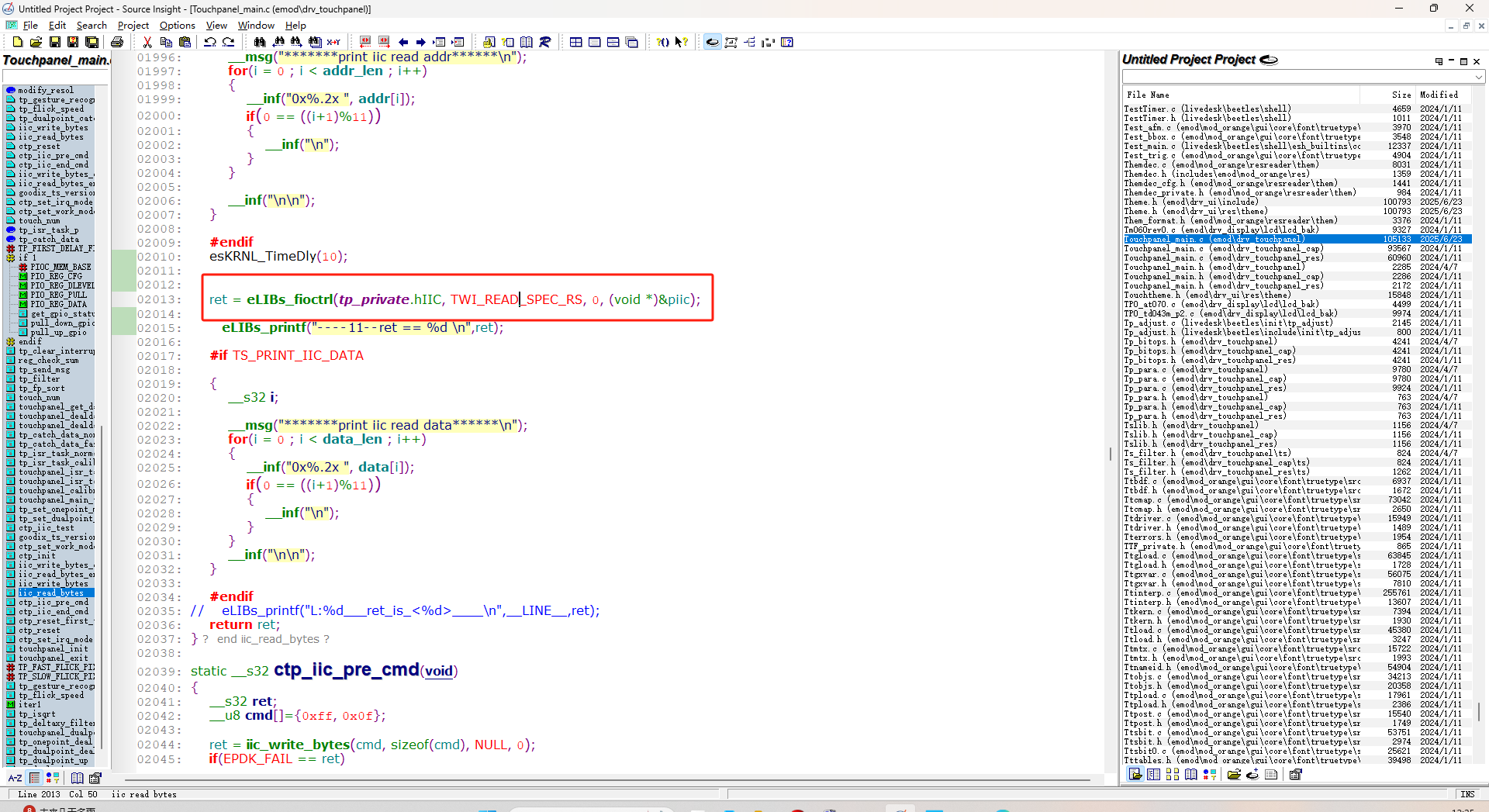Click the symbol type filter icon below symbol list
The image size is (1489, 812).
[53, 778]
